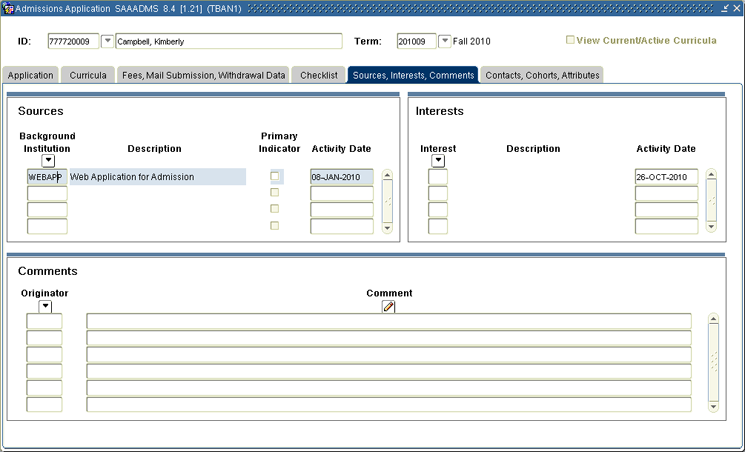Image resolution: width=745 pixels, height=452 pixels.
Task: Open Contacts, Cohorts, Attributes tab
Action: 542,75
